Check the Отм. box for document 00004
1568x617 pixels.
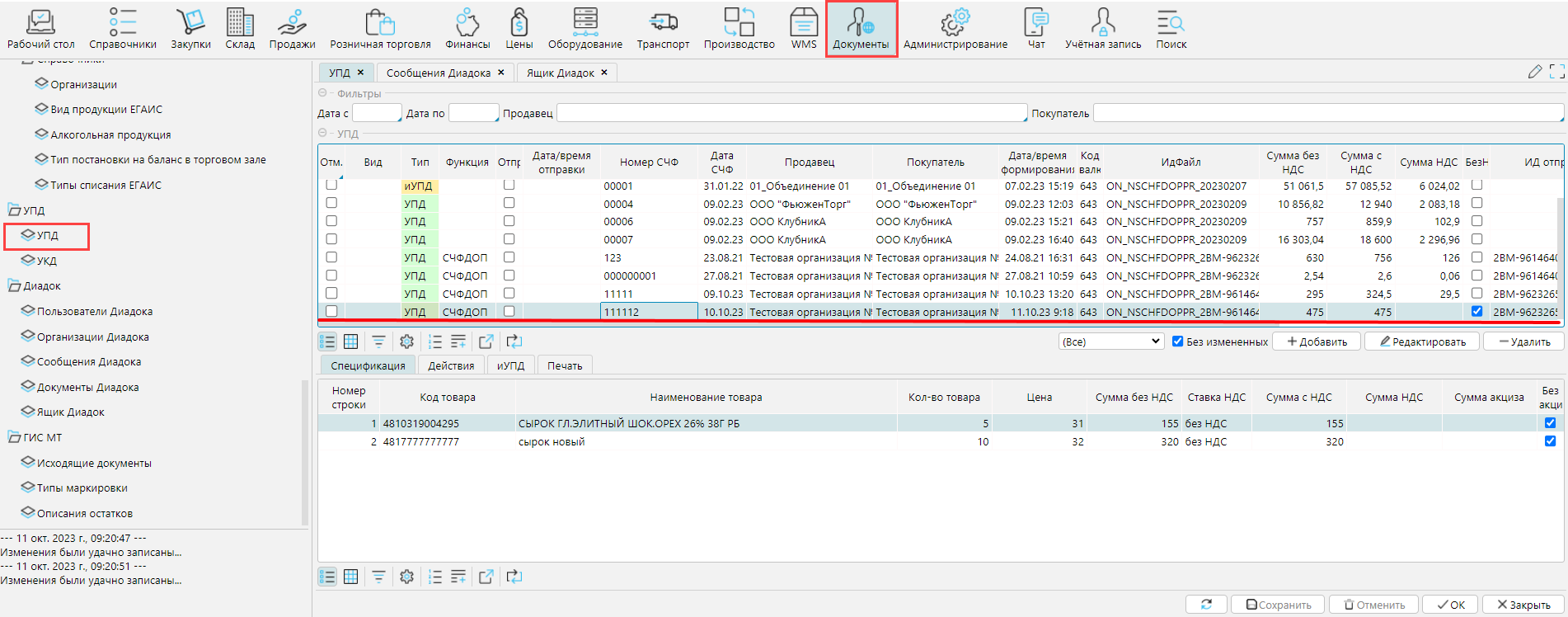[331, 203]
